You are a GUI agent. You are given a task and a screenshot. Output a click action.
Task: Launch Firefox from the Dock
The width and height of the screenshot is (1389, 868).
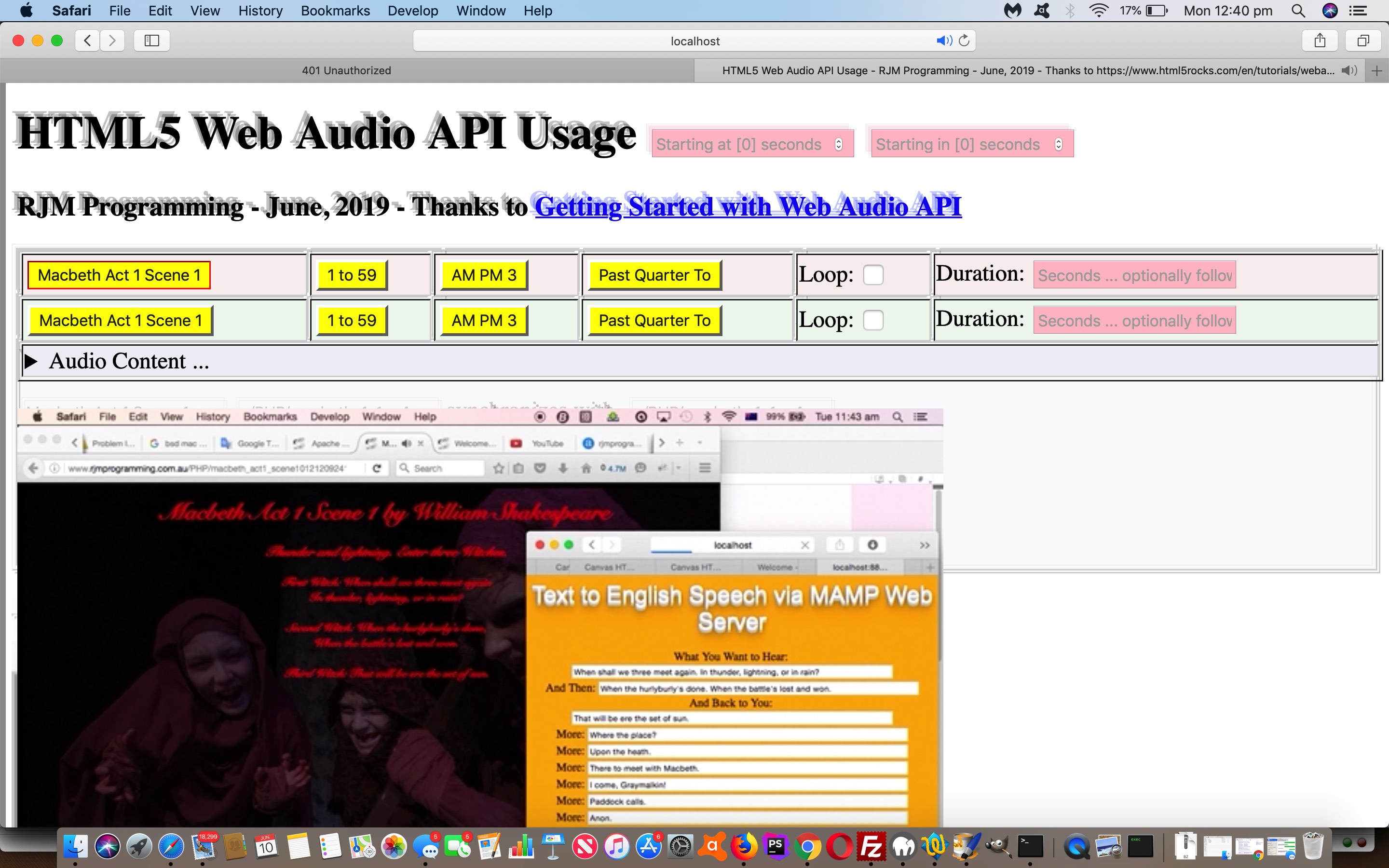point(745,846)
